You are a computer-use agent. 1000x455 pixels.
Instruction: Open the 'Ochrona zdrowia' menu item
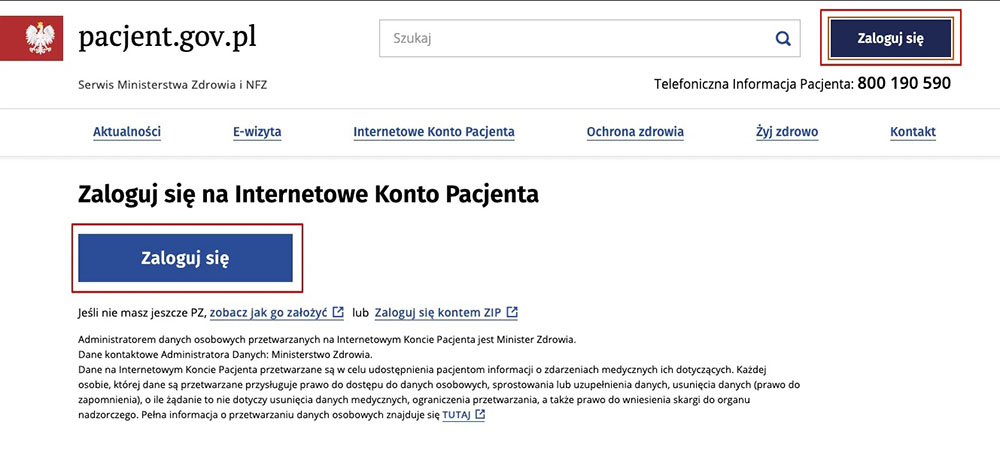point(635,132)
